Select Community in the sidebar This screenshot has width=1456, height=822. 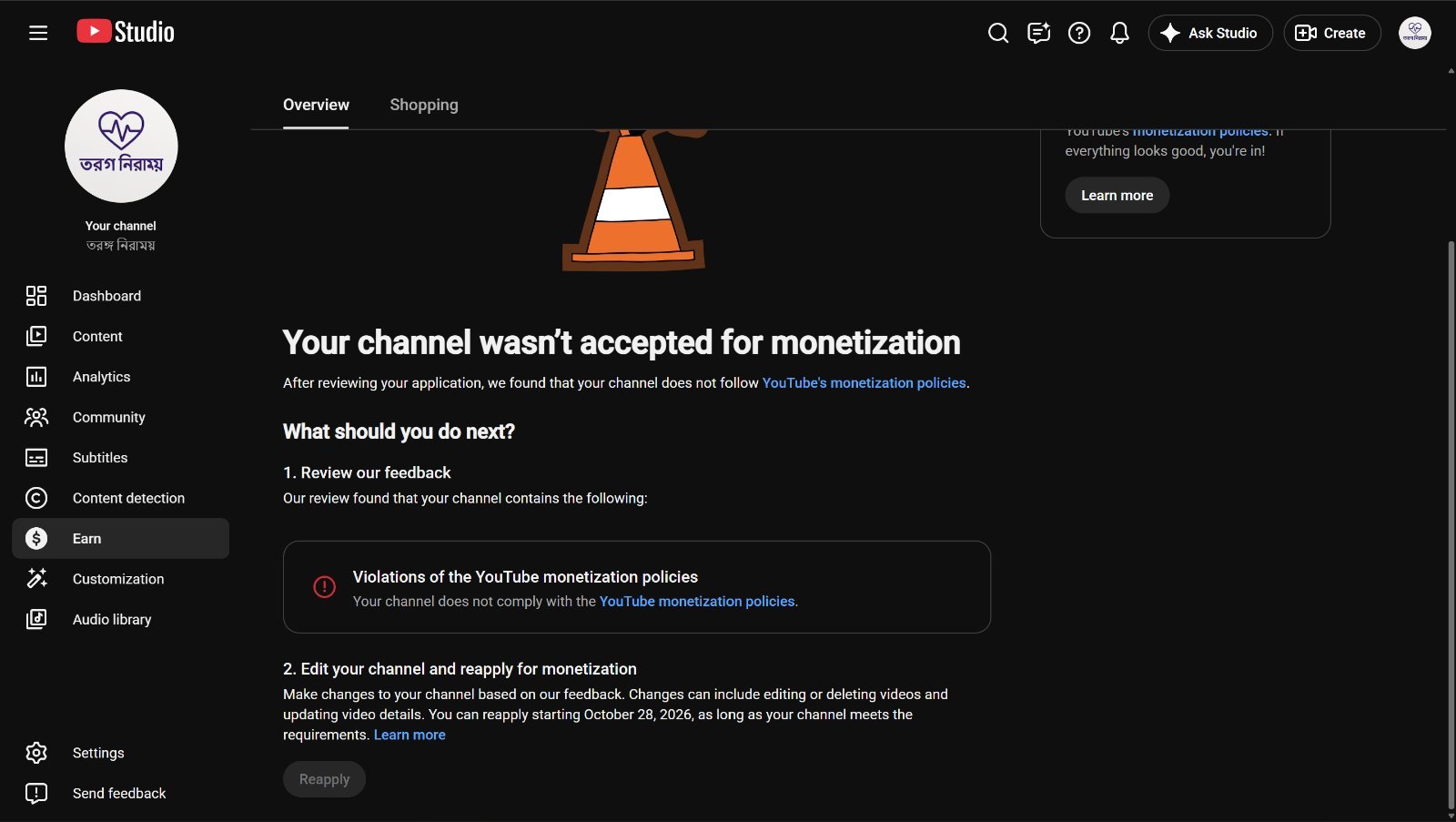pyautogui.click(x=121, y=417)
